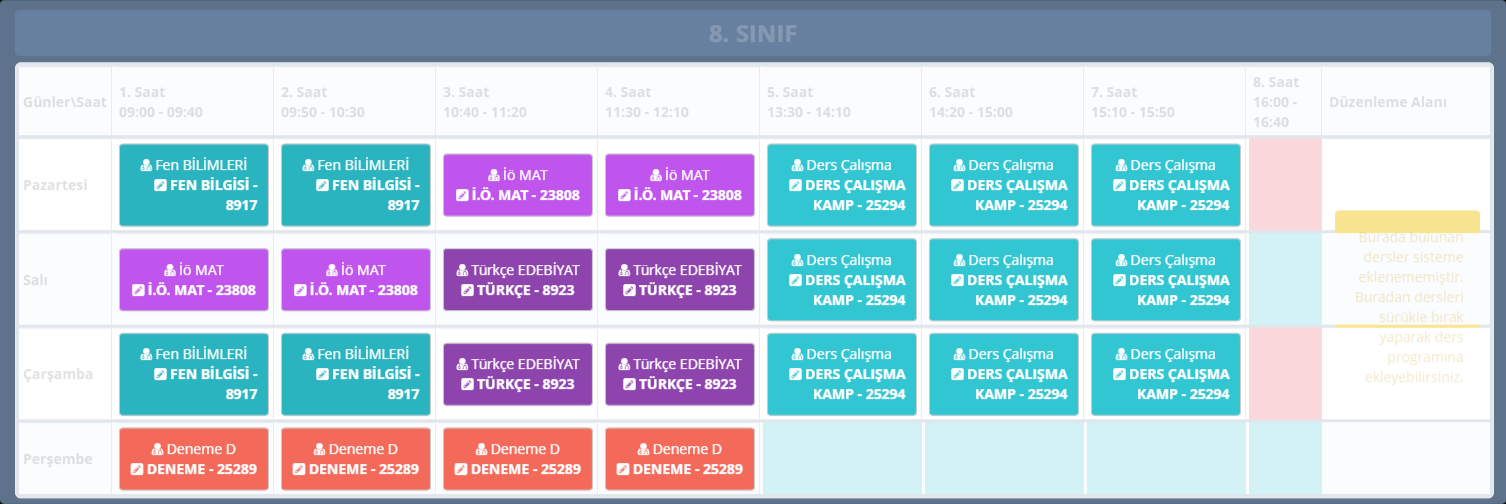Click edit icon on Çarşamba 7. Saat DERS ÇALIŞMA card
Screen dimensions: 1506x504
[1119, 374]
